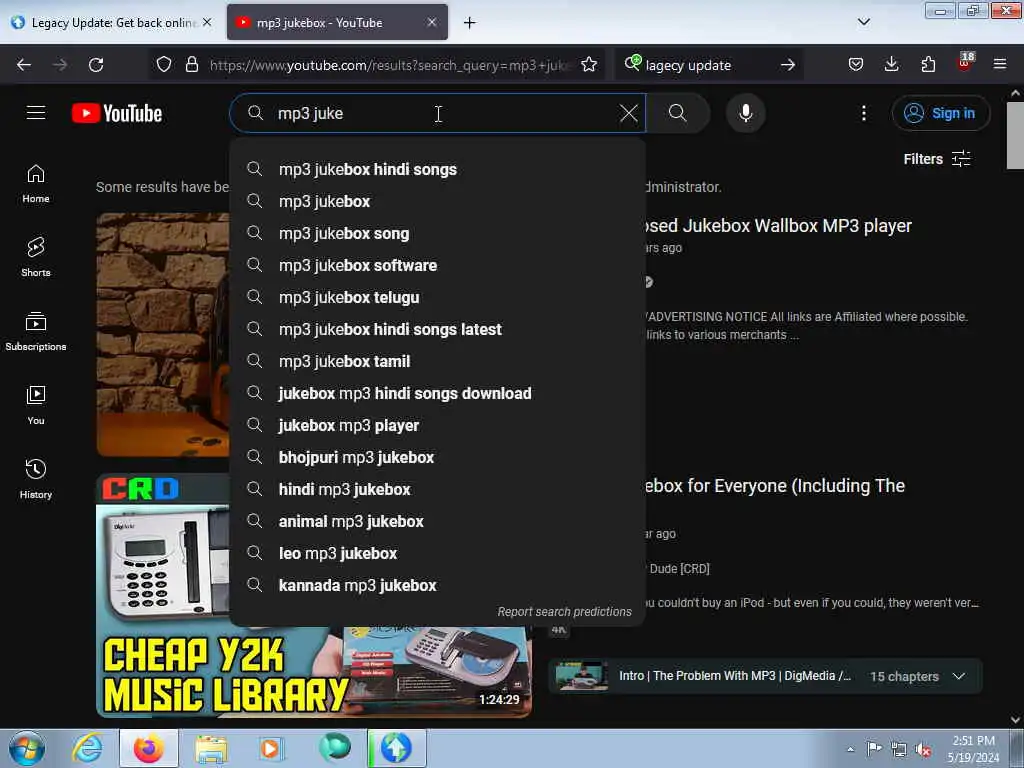Image resolution: width=1024 pixels, height=768 pixels.
Task: Click the page vertical scrollbar thumb
Action: [x=1015, y=135]
